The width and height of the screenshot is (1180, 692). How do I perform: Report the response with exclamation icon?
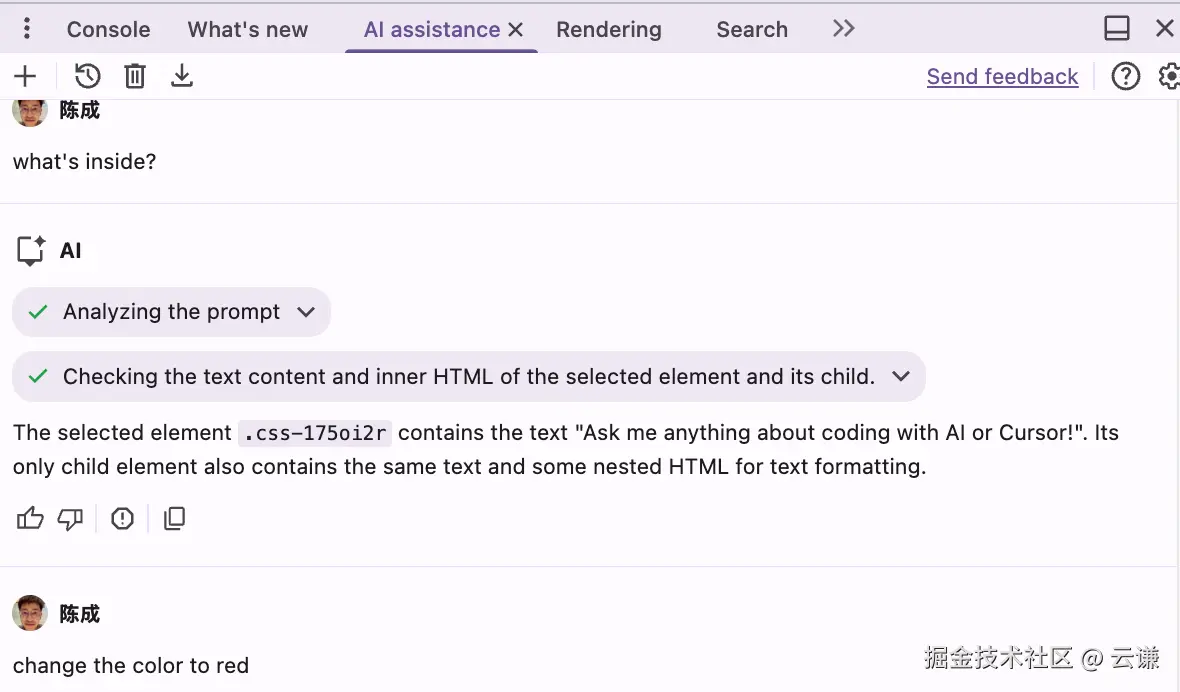pos(122,518)
